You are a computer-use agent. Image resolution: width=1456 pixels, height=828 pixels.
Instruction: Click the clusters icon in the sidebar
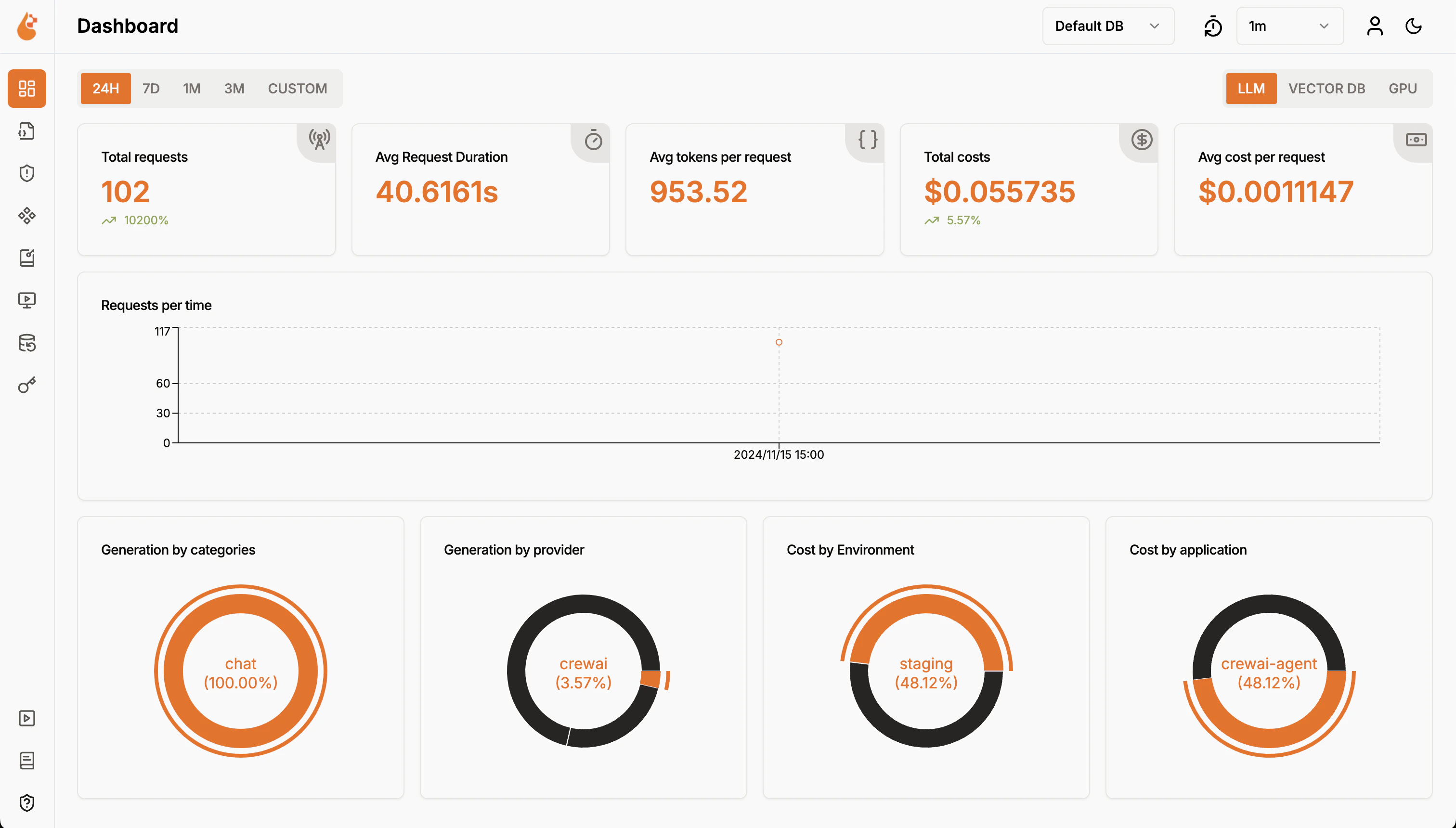click(27, 216)
